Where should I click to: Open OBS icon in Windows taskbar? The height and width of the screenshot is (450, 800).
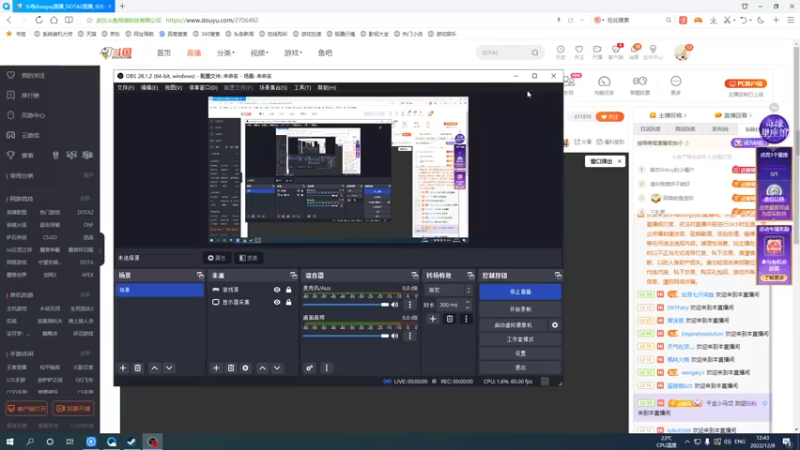coord(152,442)
